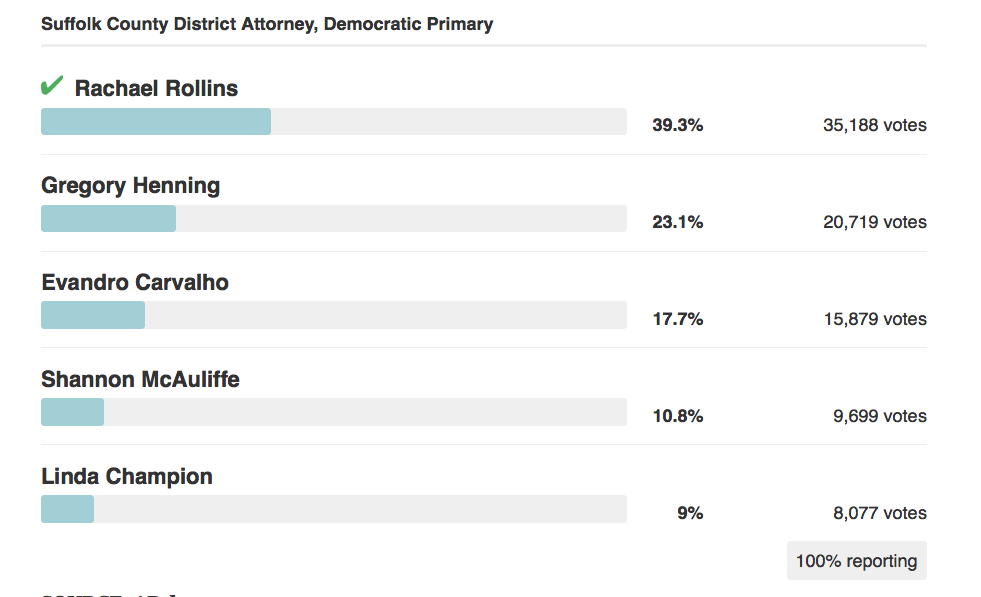The image size is (981, 597).
Task: Click the 39.3% percentage figure
Action: pyautogui.click(x=677, y=126)
